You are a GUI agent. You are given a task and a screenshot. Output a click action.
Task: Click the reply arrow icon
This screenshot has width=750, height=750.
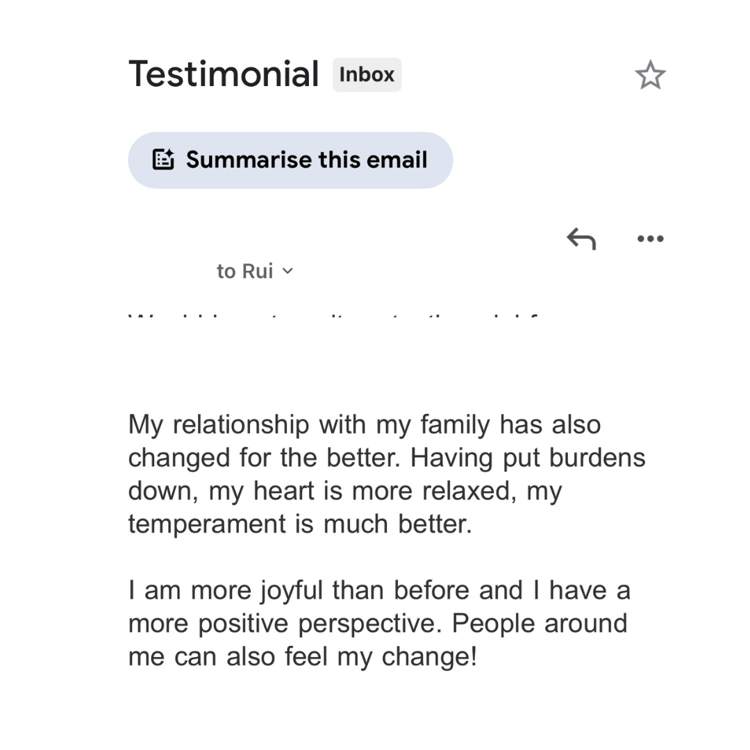pyautogui.click(x=581, y=238)
